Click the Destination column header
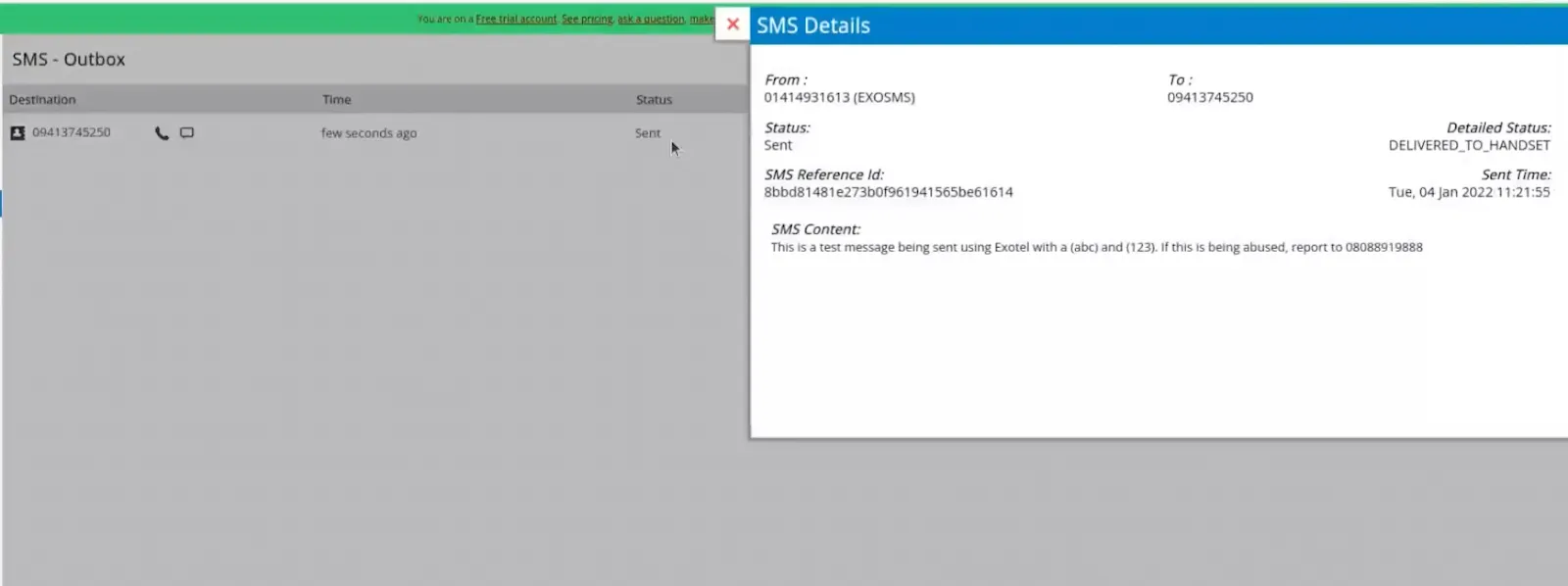 pos(42,99)
